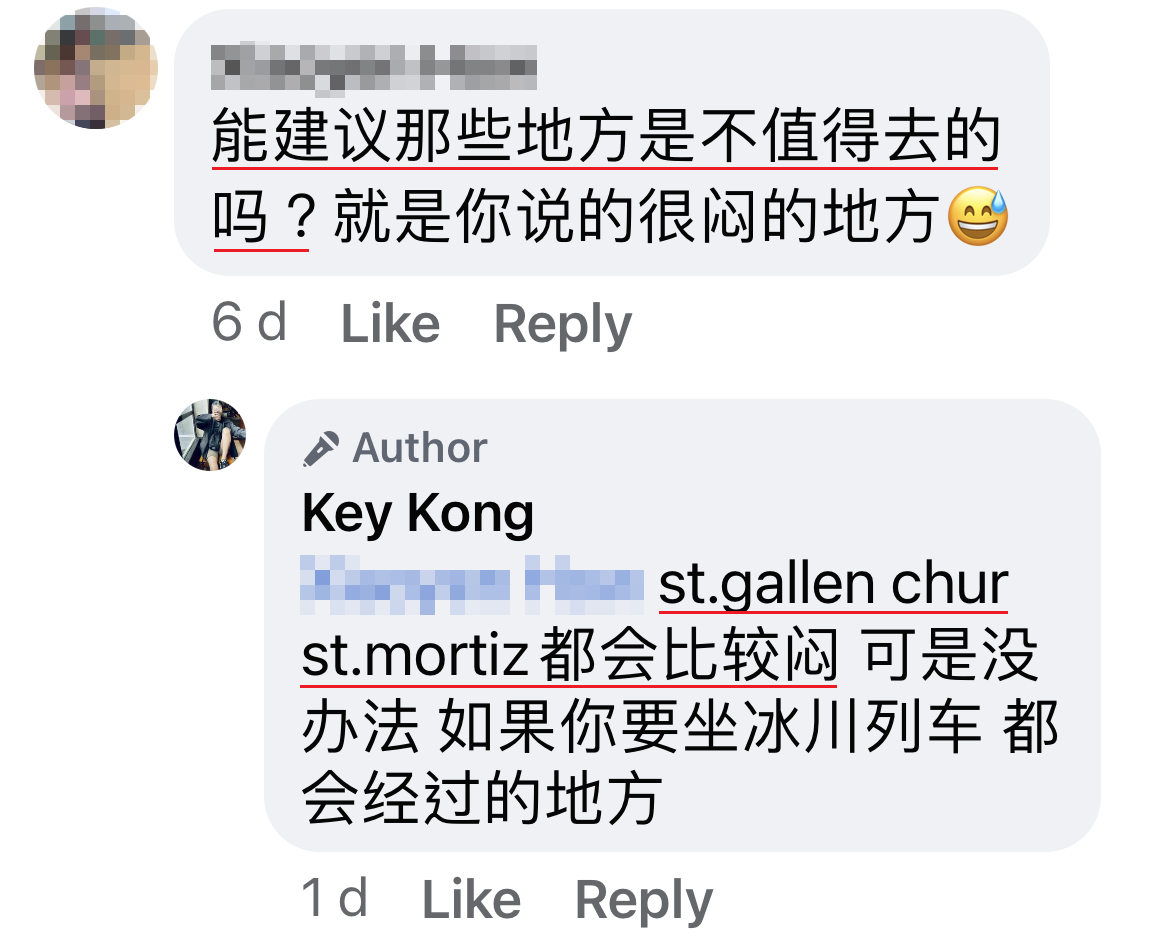
Task: Click the 1 d timestamp
Action: [334, 898]
